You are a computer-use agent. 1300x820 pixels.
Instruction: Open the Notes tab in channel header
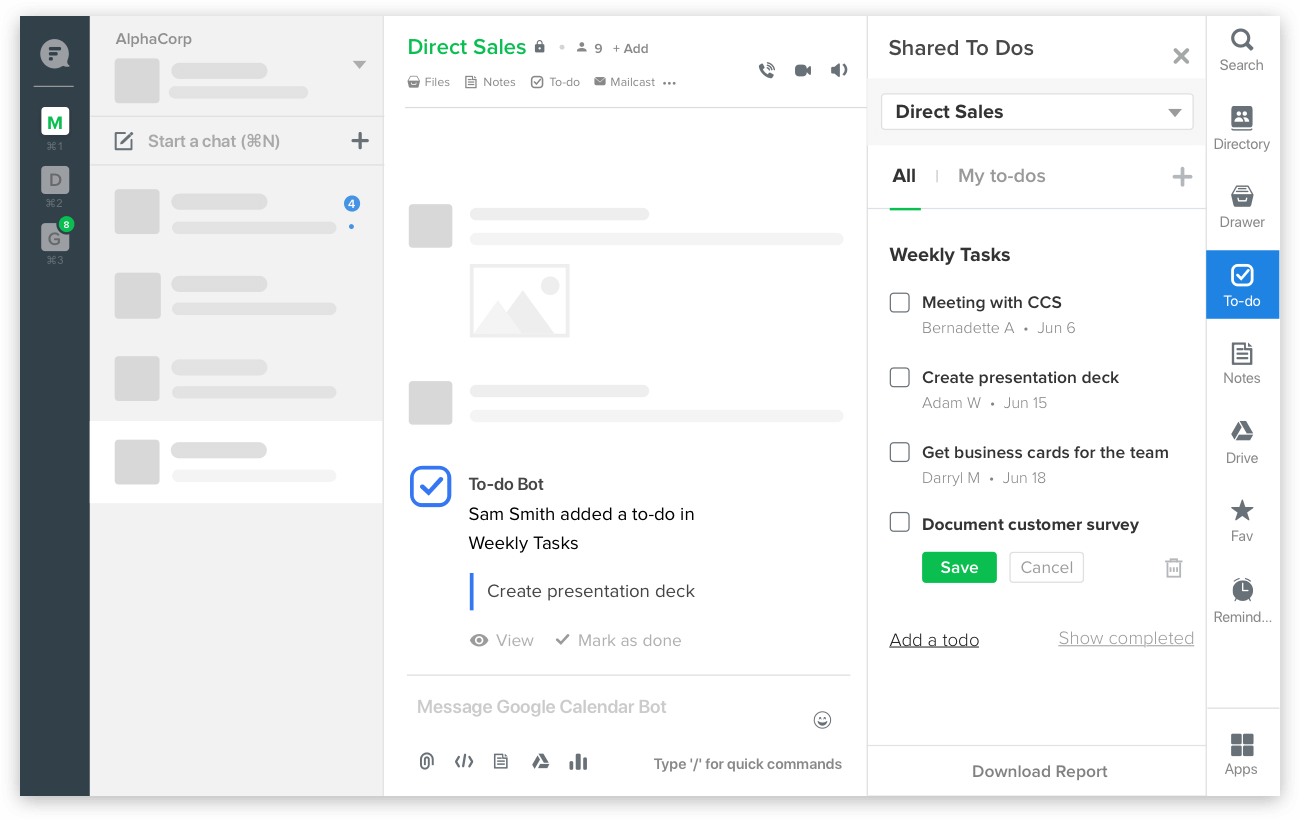(x=490, y=82)
